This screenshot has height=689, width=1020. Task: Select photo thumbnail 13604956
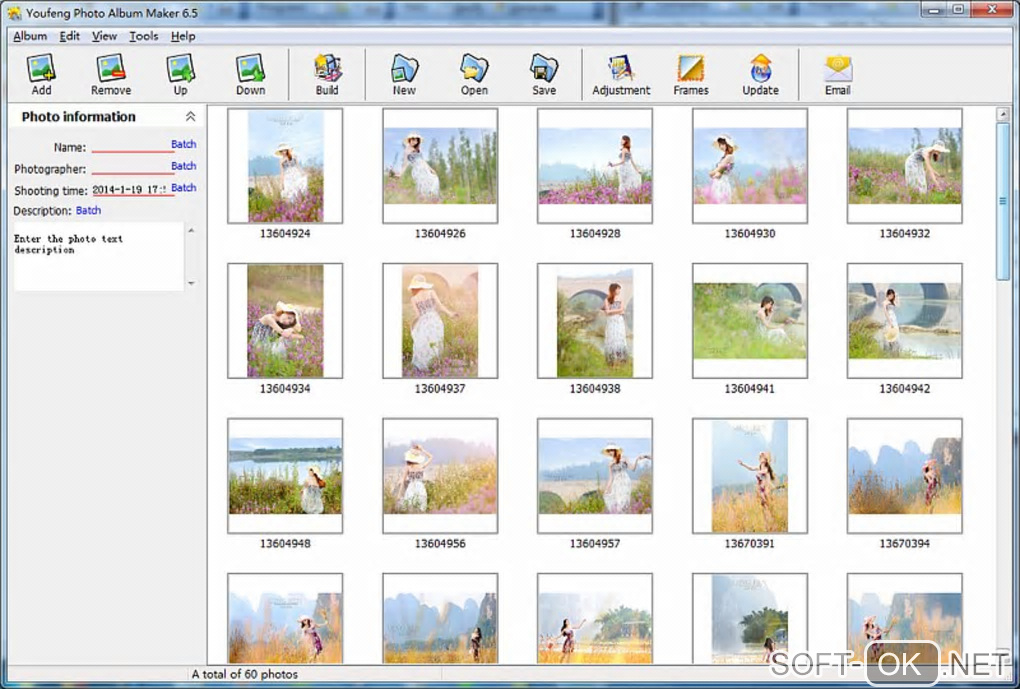[440, 476]
